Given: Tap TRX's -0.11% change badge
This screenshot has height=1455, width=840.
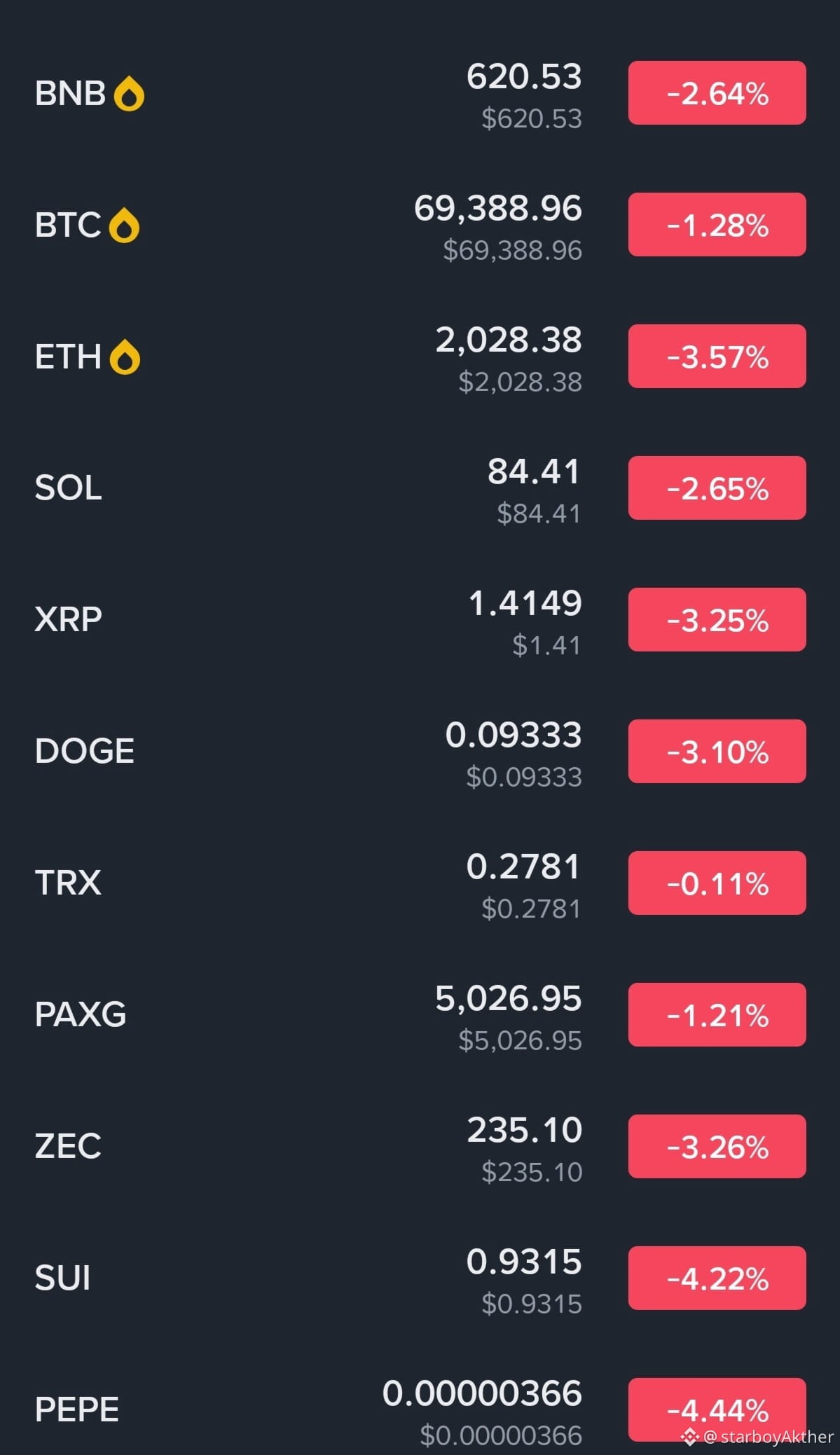Looking at the screenshot, I should coord(717,883).
